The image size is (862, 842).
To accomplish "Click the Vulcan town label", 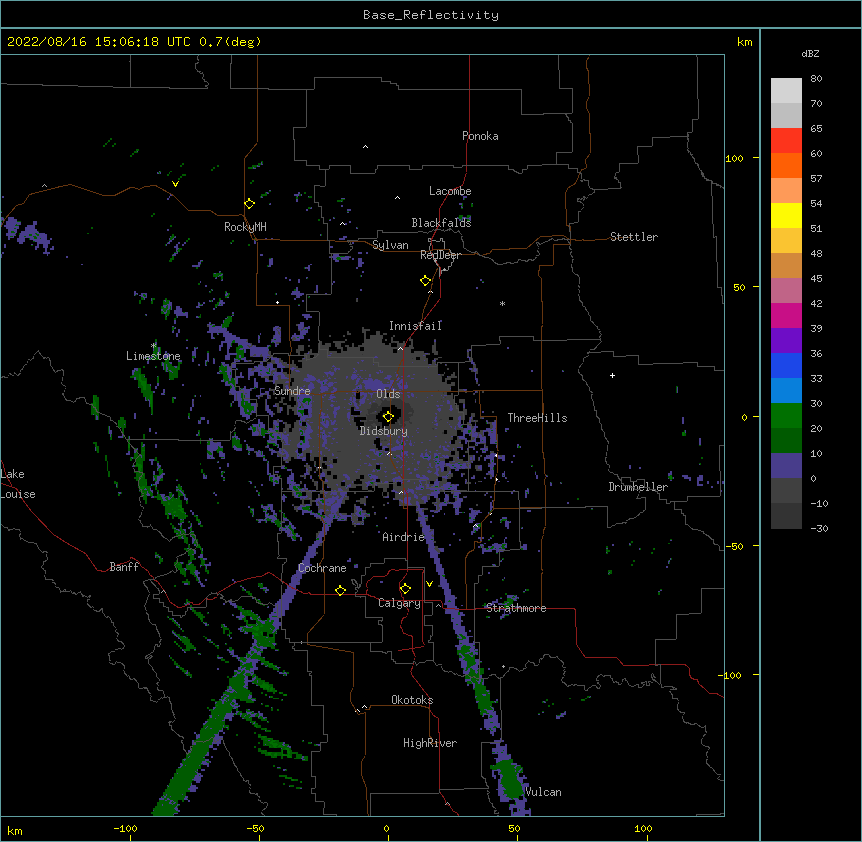I will tap(543, 792).
